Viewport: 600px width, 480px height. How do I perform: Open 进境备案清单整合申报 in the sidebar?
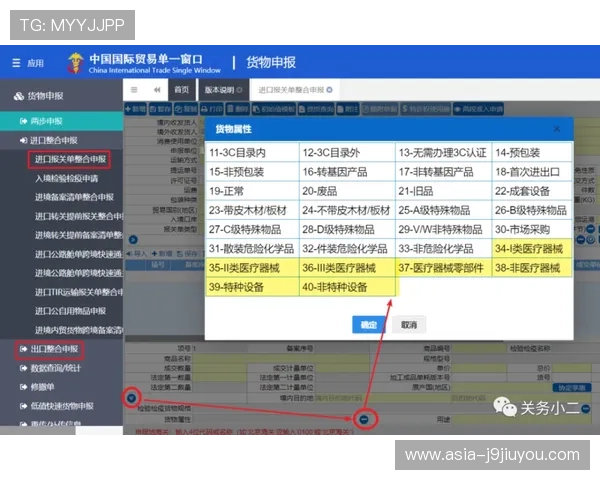coord(74,197)
